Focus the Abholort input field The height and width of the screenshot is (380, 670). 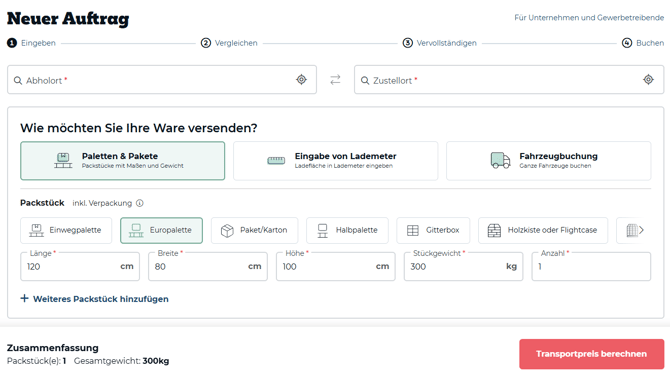click(162, 80)
